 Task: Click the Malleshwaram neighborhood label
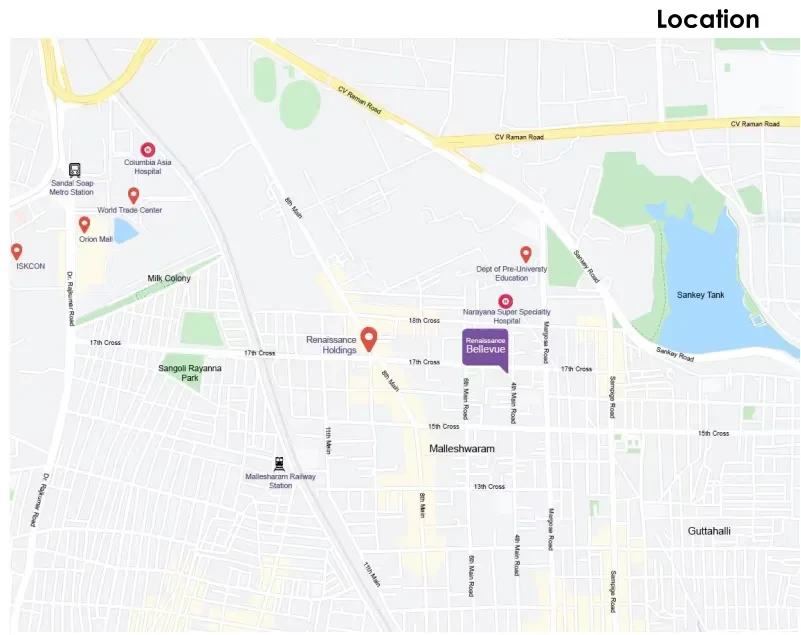click(462, 449)
